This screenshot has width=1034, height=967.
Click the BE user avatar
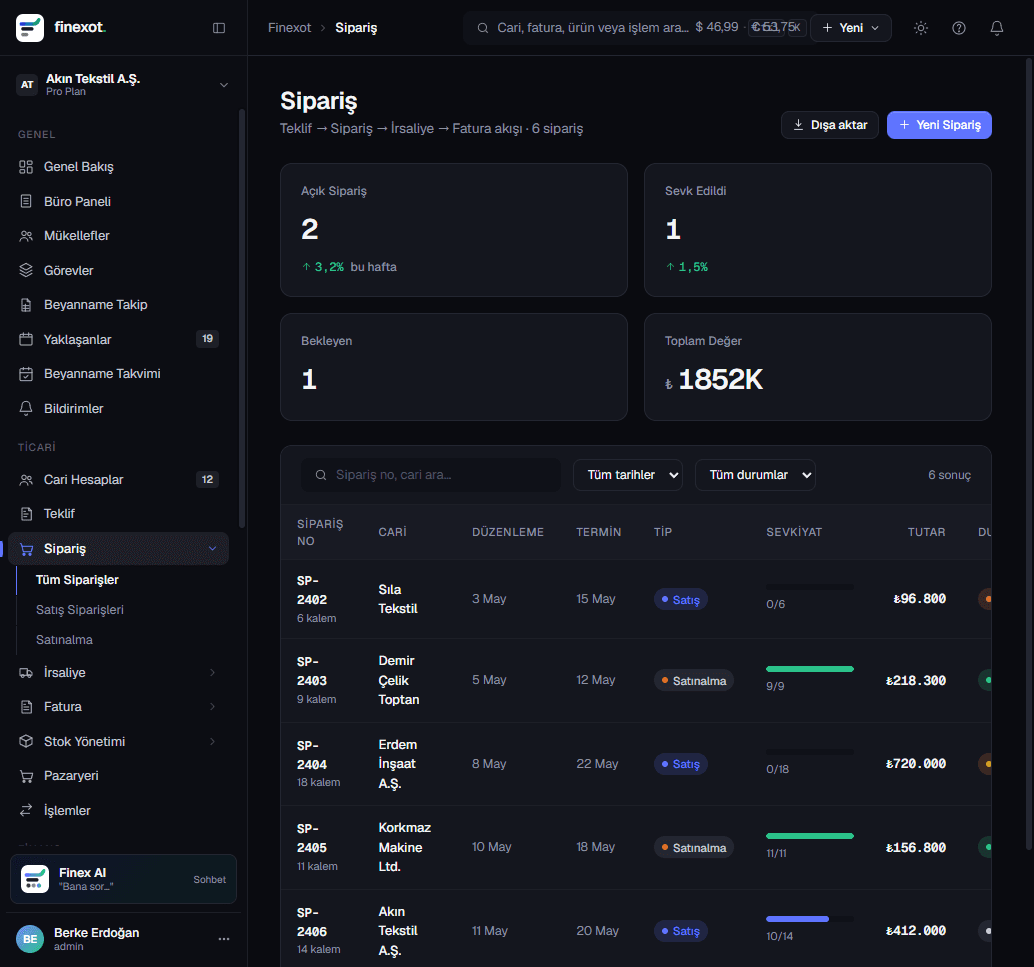coord(30,939)
